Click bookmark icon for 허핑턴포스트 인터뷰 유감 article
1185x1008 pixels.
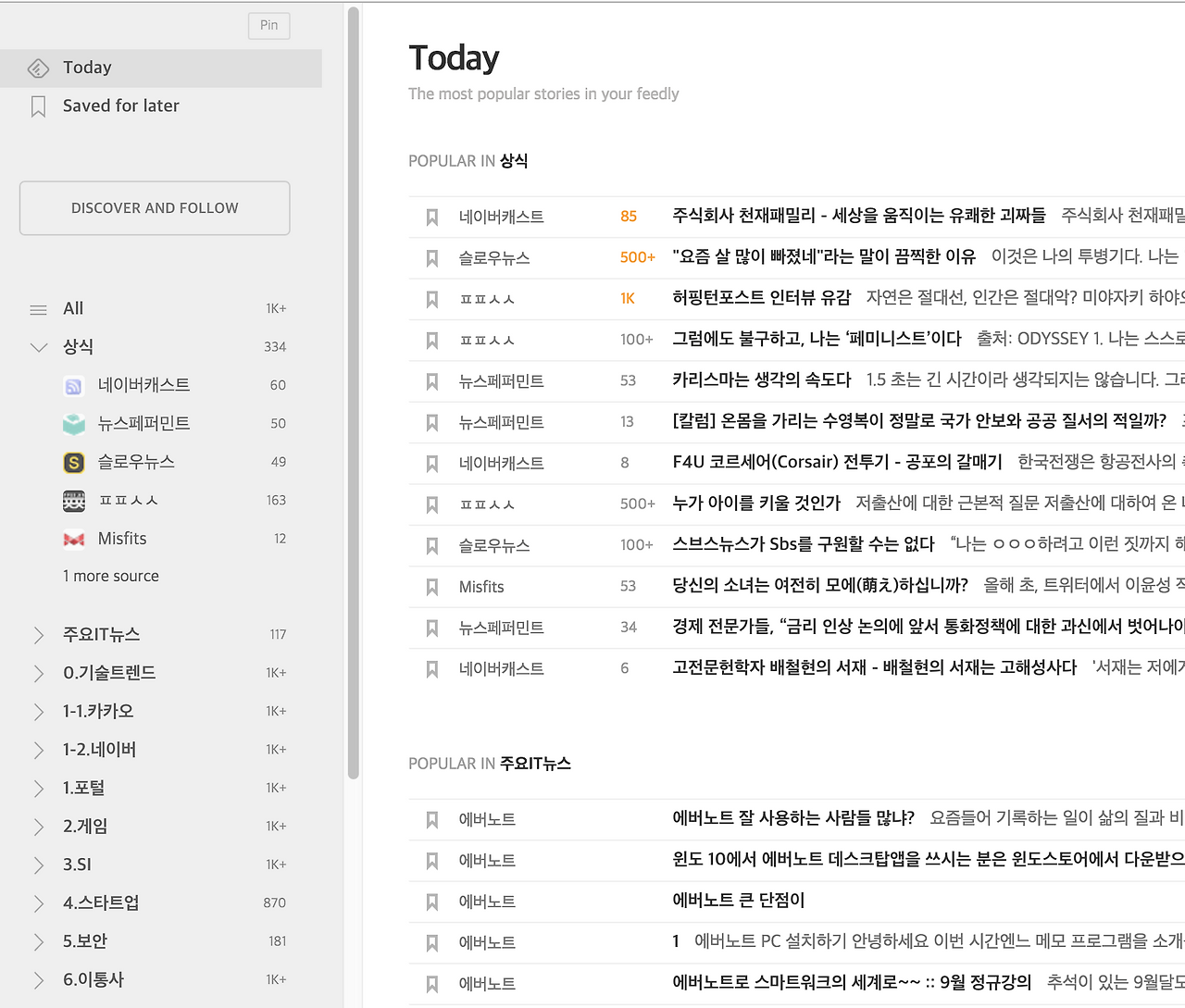pyautogui.click(x=431, y=299)
